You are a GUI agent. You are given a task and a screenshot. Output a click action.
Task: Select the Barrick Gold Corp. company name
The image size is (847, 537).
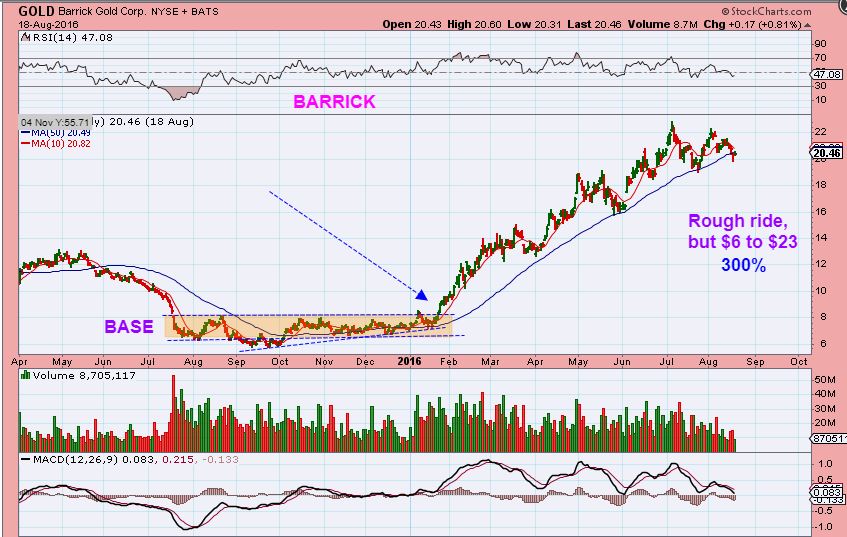[102, 11]
